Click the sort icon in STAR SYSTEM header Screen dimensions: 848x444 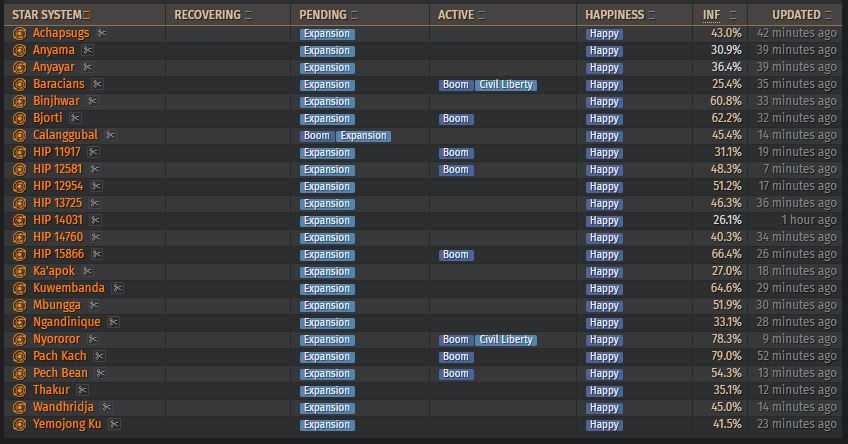(x=87, y=15)
